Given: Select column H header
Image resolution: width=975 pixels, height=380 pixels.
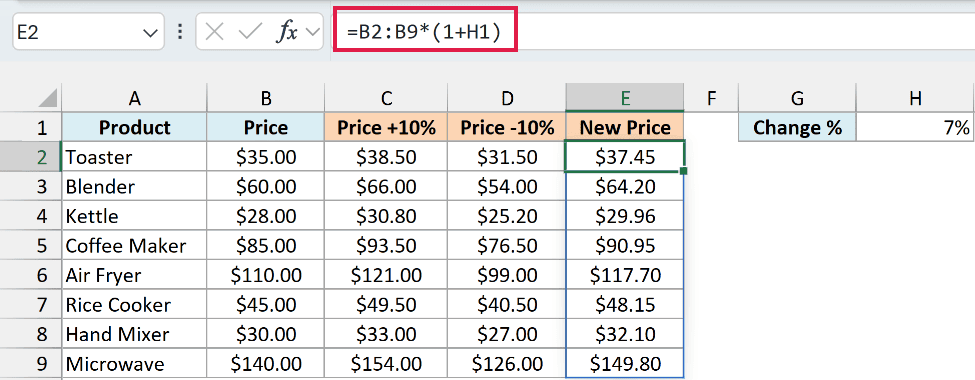Looking at the screenshot, I should click(x=915, y=98).
